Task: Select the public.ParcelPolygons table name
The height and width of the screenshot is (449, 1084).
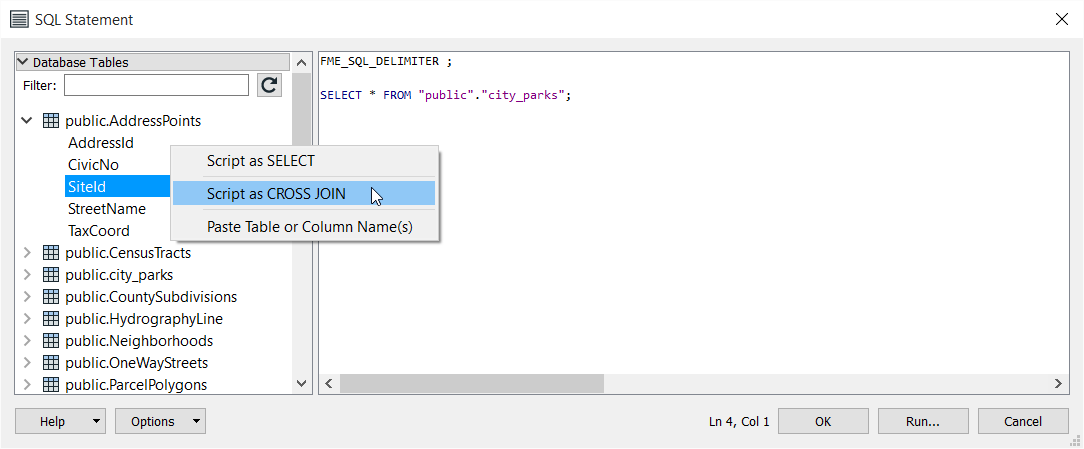Action: (x=136, y=385)
